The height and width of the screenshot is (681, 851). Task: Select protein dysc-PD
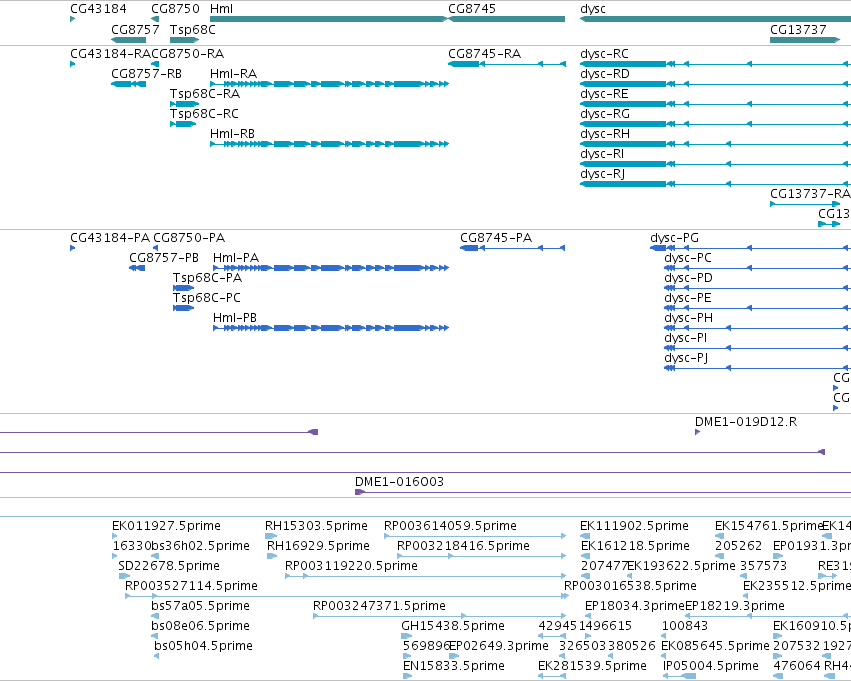(758, 288)
